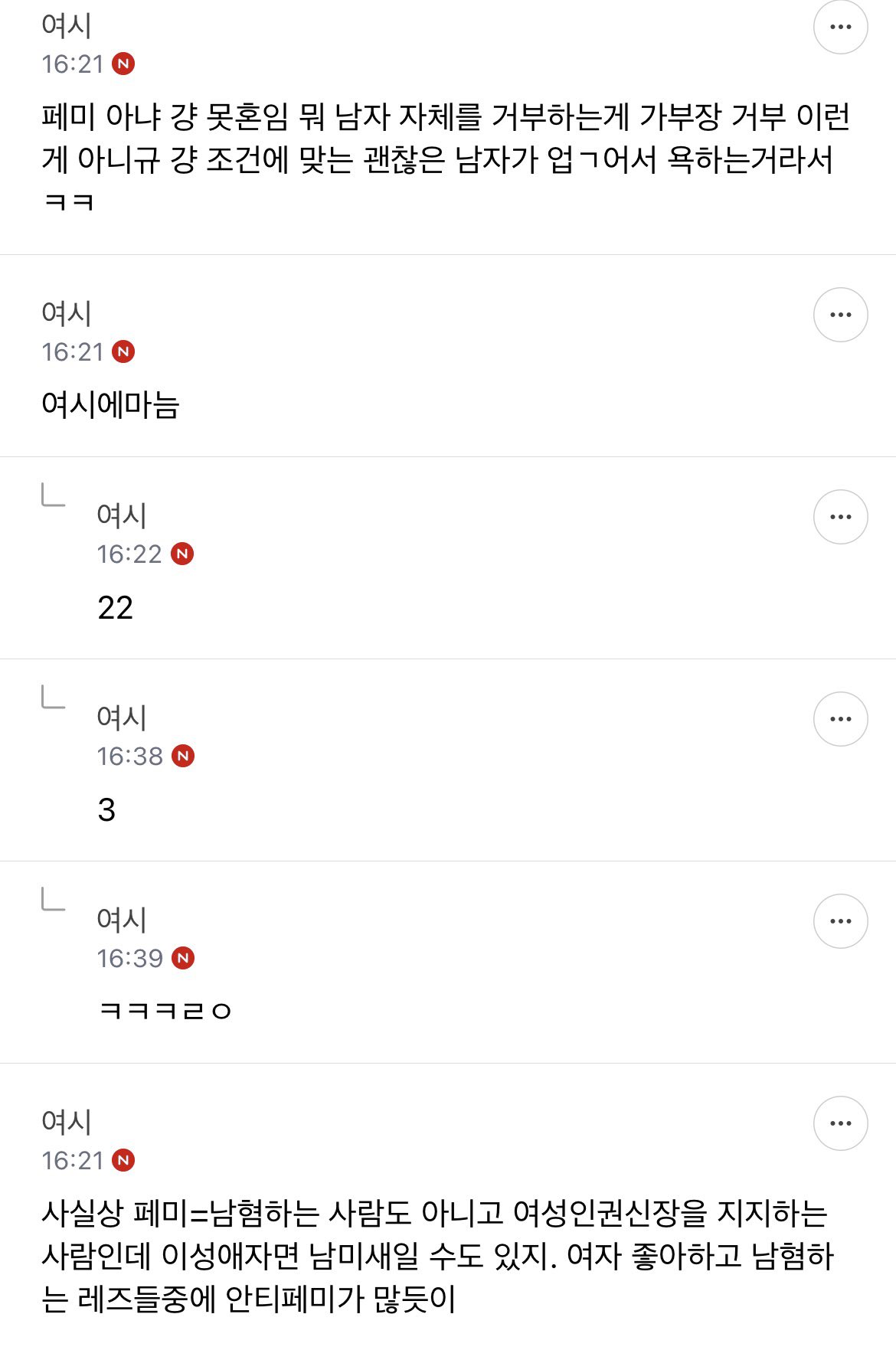Click the N badge beside 16:39
Viewport: 896px width, 1350px height.
click(183, 958)
